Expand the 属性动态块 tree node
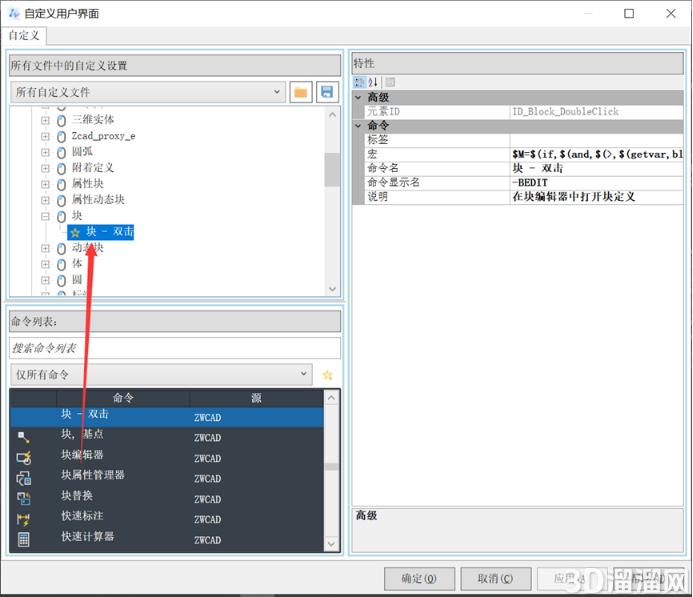This screenshot has width=693, height=597. click(45, 200)
